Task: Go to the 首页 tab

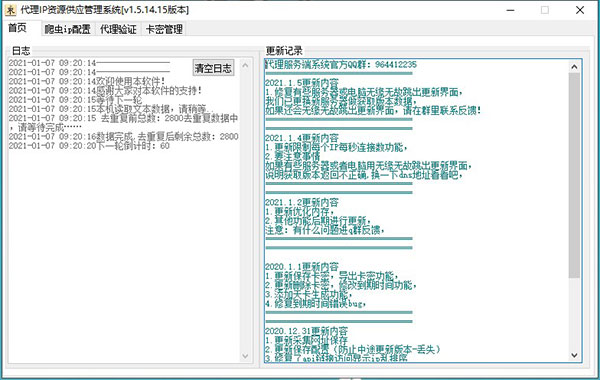Action: tap(18, 28)
